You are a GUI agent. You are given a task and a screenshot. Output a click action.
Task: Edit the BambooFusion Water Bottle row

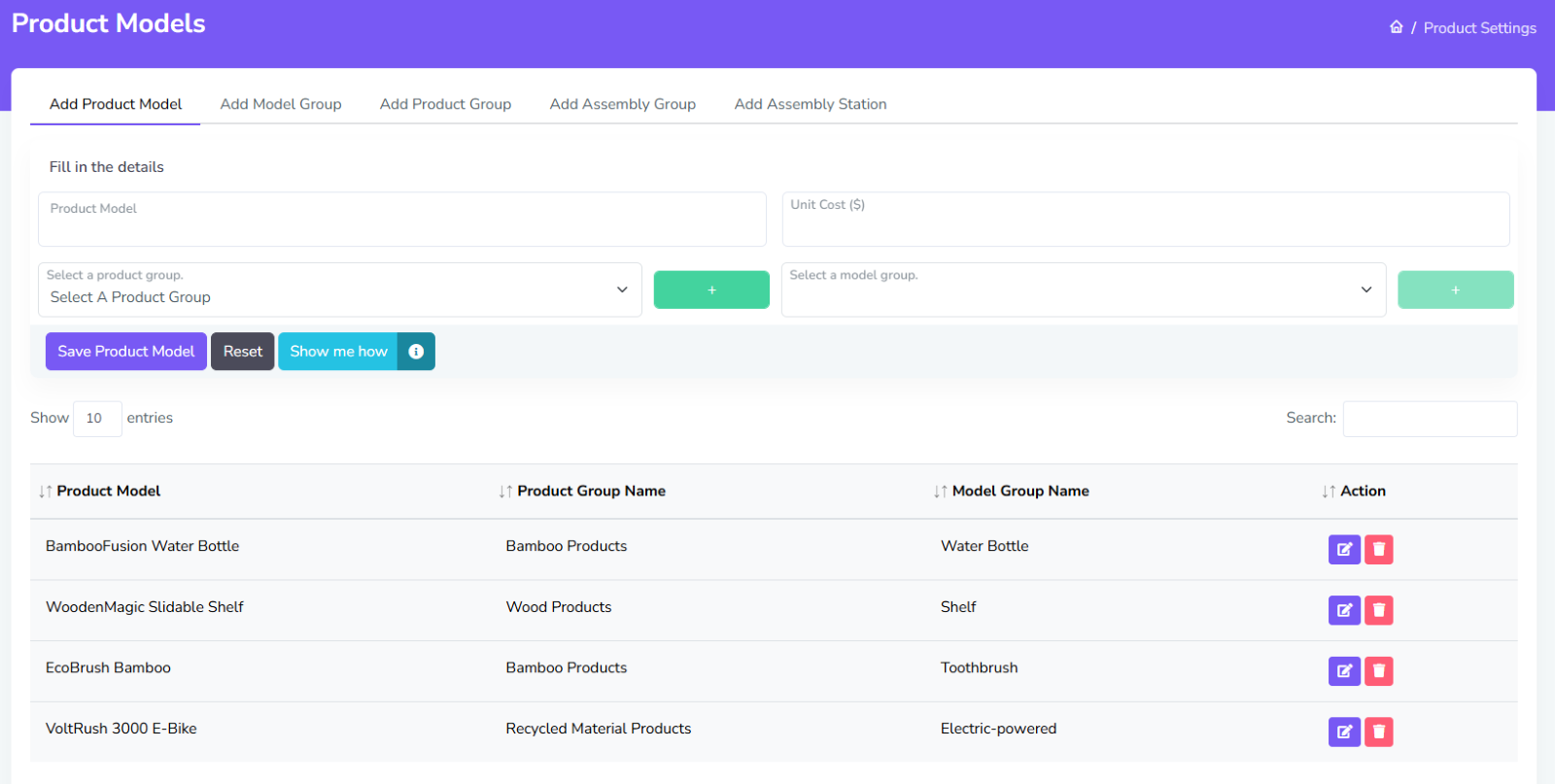click(1344, 550)
